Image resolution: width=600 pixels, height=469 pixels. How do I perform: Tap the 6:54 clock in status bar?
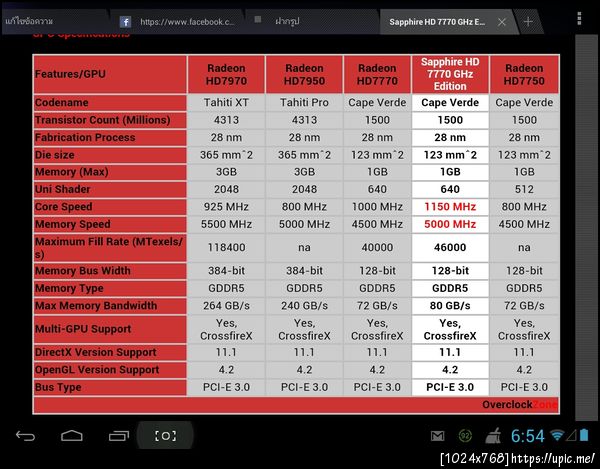[x=528, y=436]
